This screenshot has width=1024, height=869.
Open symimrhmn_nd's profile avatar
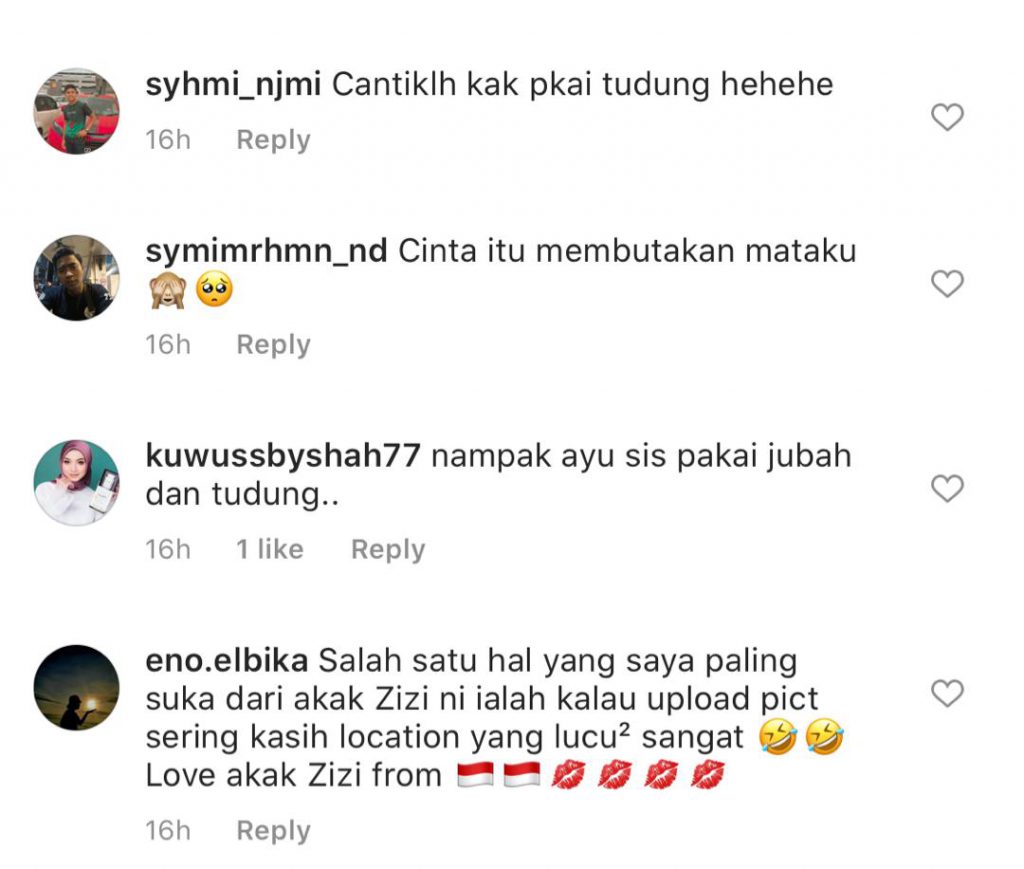pyautogui.click(x=76, y=278)
